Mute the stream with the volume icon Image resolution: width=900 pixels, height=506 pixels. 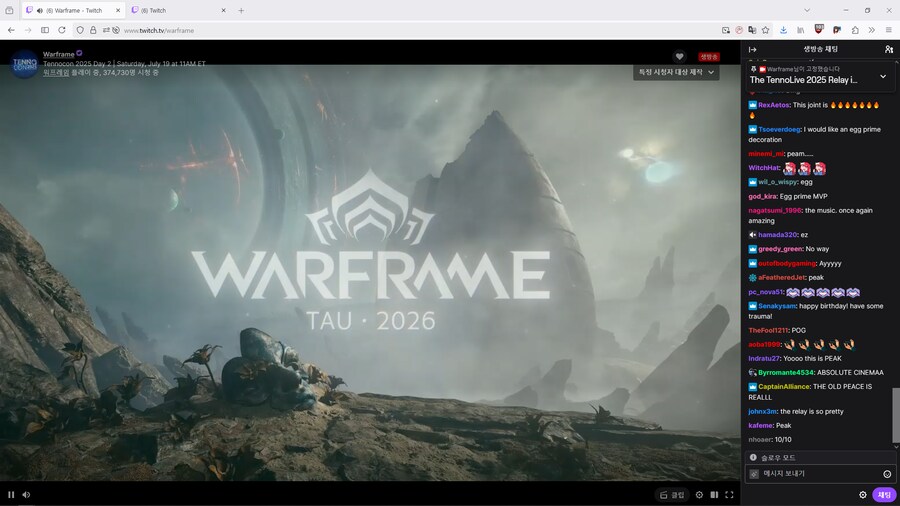click(x=26, y=495)
